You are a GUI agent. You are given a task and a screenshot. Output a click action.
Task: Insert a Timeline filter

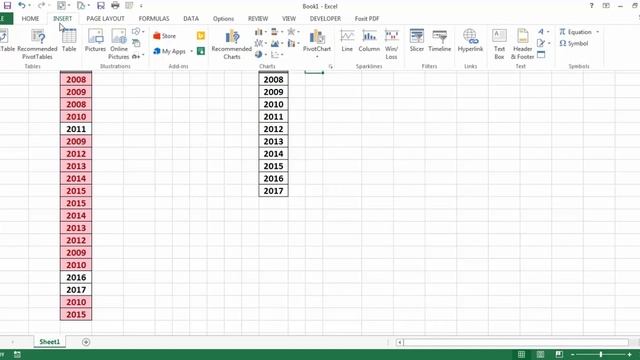(440, 40)
